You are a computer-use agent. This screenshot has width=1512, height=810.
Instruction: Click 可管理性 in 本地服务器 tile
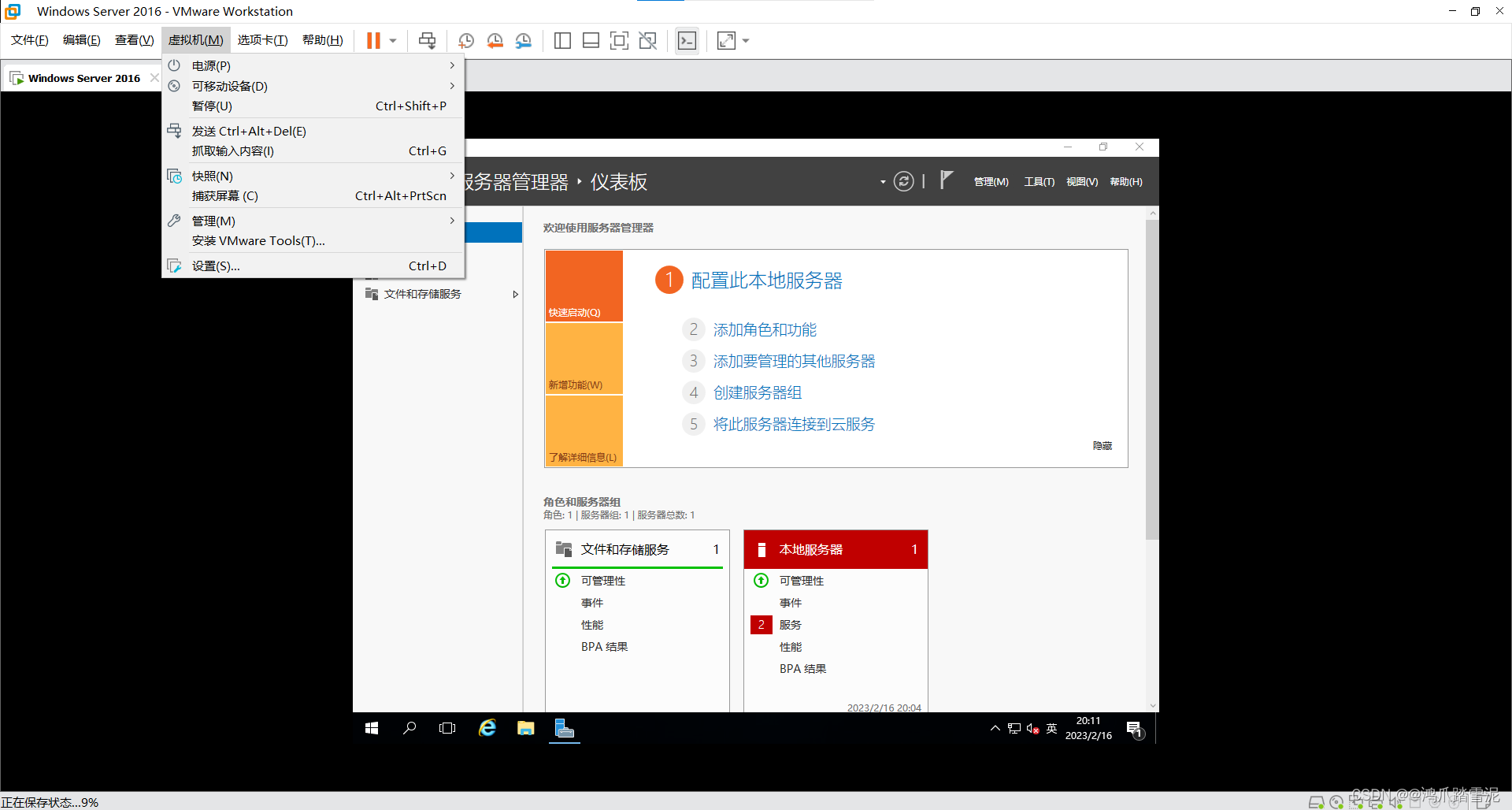(x=802, y=581)
